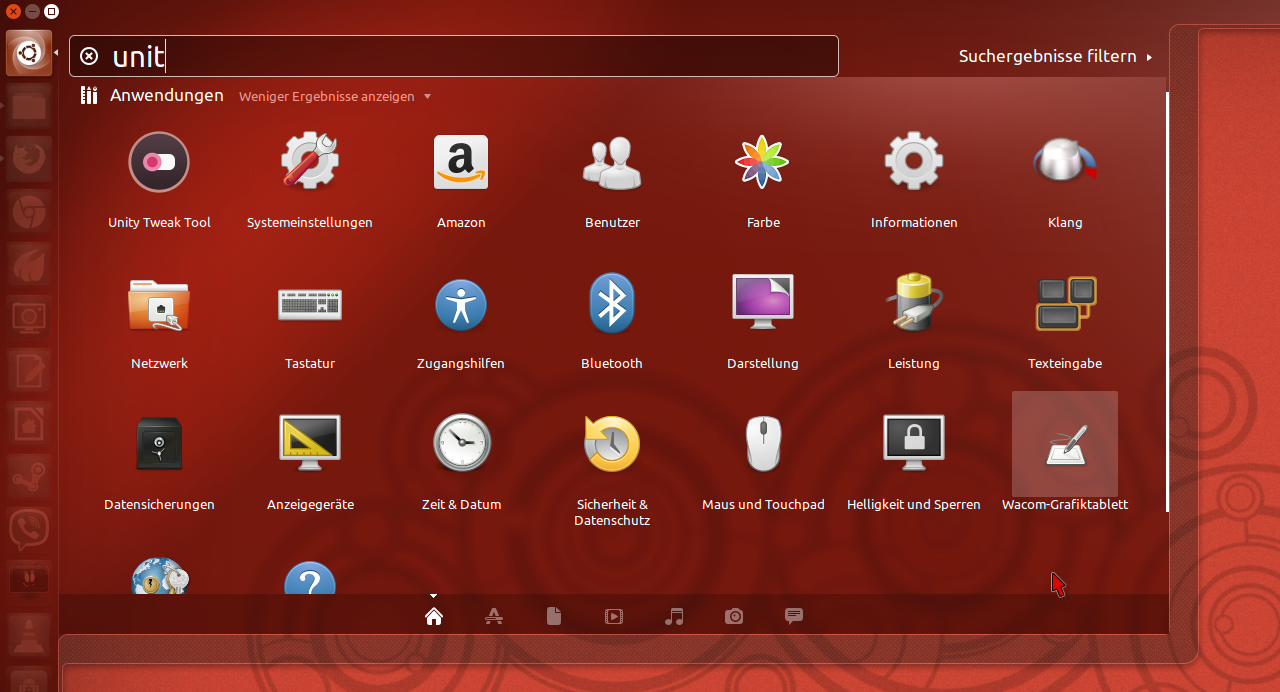The image size is (1280, 692).
Task: Open Steam from the launcher
Action: [29, 477]
